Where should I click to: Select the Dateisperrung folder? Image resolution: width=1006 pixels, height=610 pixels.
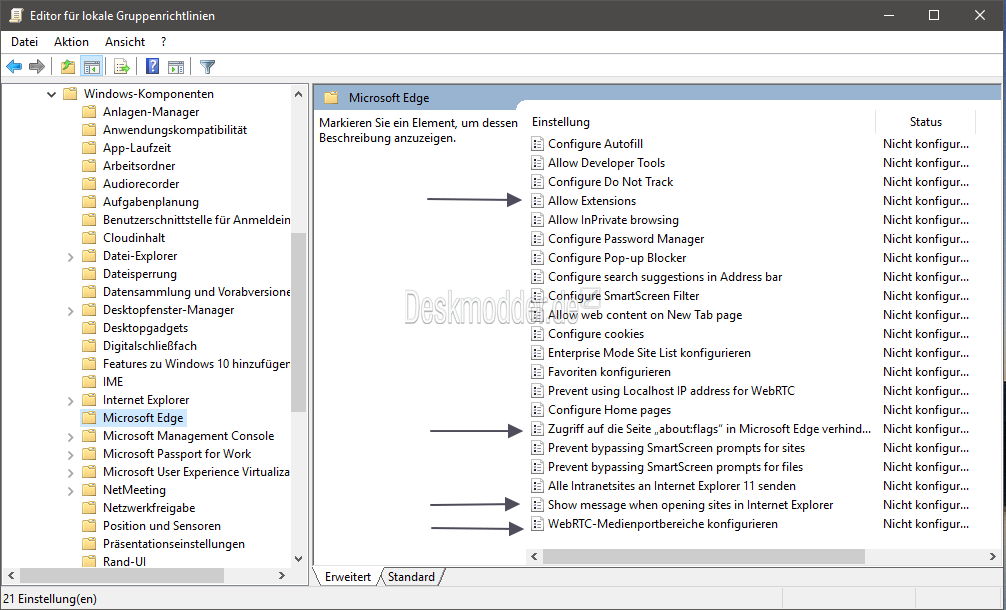(140, 274)
